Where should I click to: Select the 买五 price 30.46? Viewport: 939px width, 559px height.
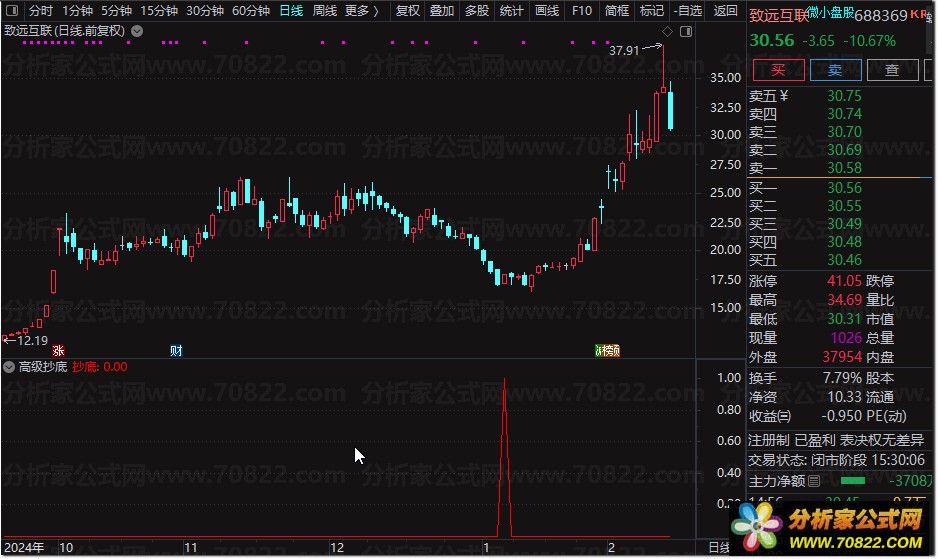[844, 260]
